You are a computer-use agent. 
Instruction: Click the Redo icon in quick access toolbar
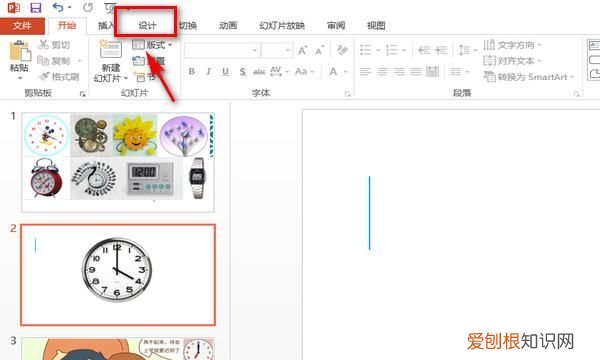(88, 7)
